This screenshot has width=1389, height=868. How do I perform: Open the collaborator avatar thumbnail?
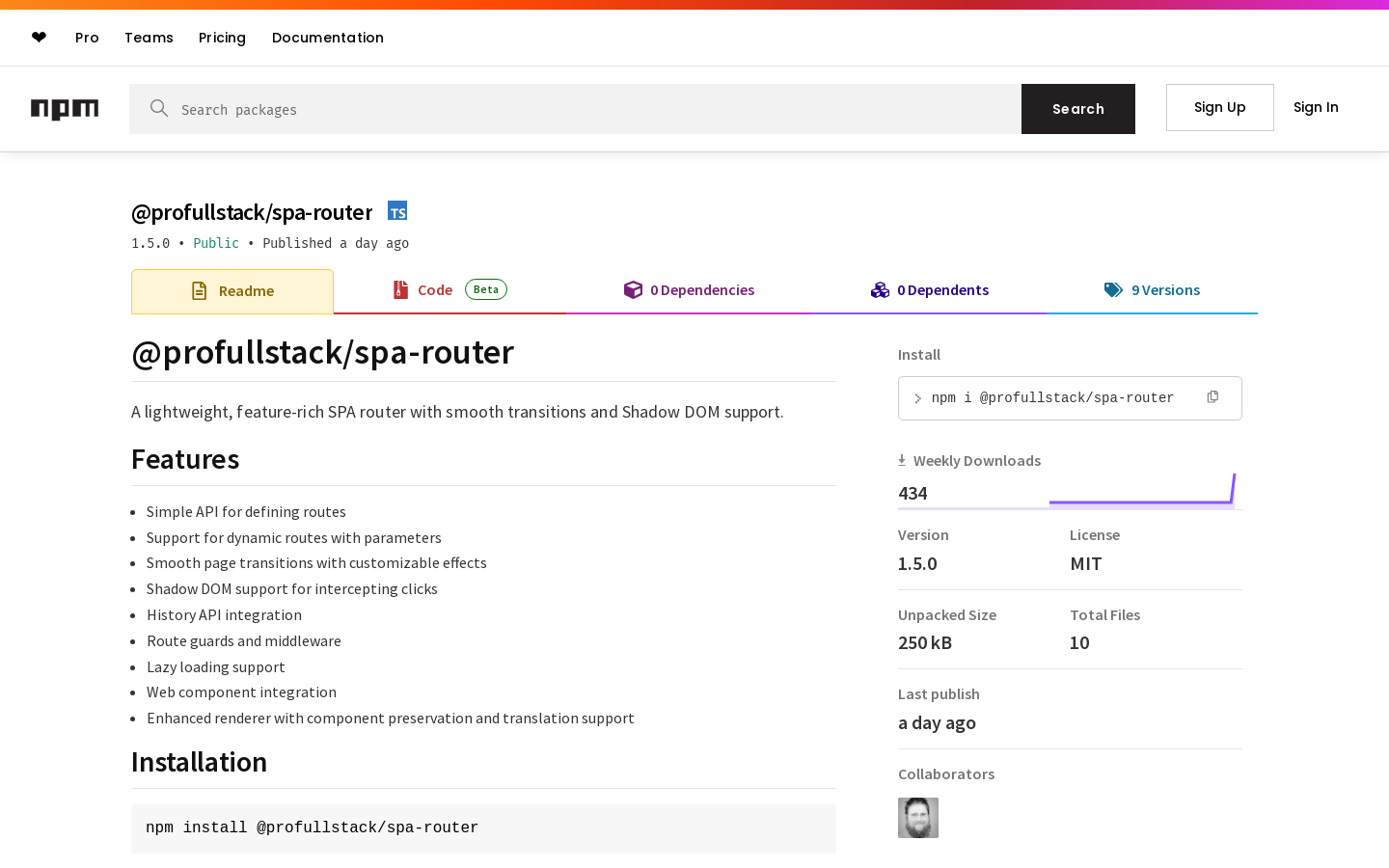[918, 818]
